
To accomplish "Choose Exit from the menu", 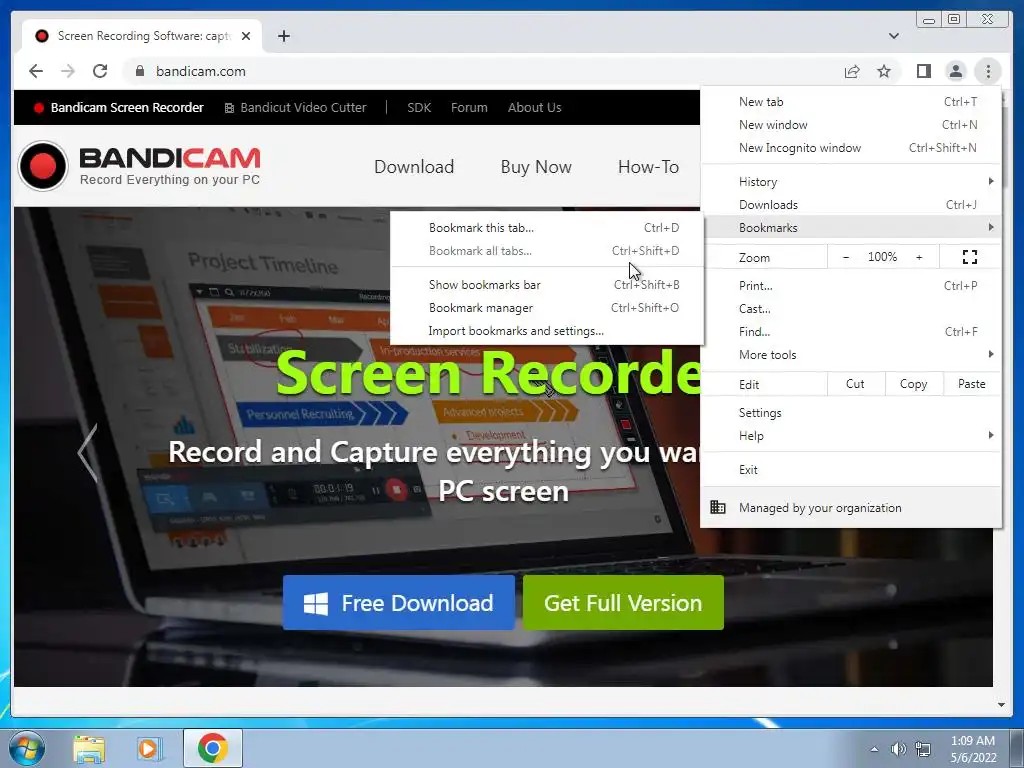I will point(850,470).
